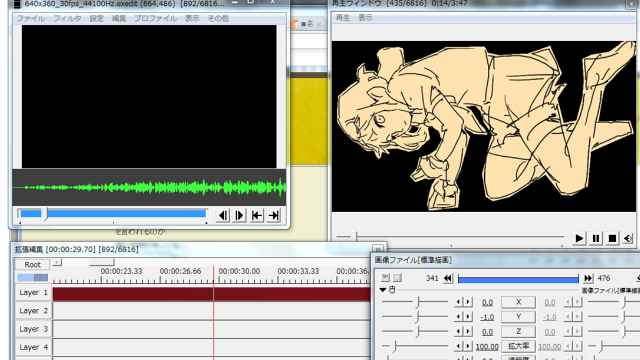Click the left Y value -1.0
Screen dimensions: 640x360
[x=487, y=317]
